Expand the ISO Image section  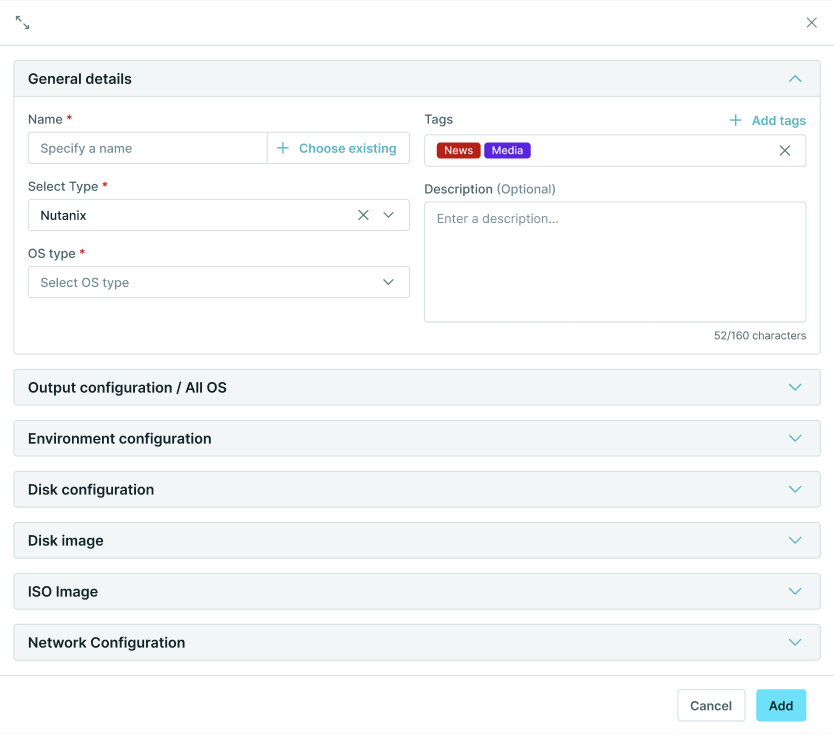pyautogui.click(x=795, y=591)
